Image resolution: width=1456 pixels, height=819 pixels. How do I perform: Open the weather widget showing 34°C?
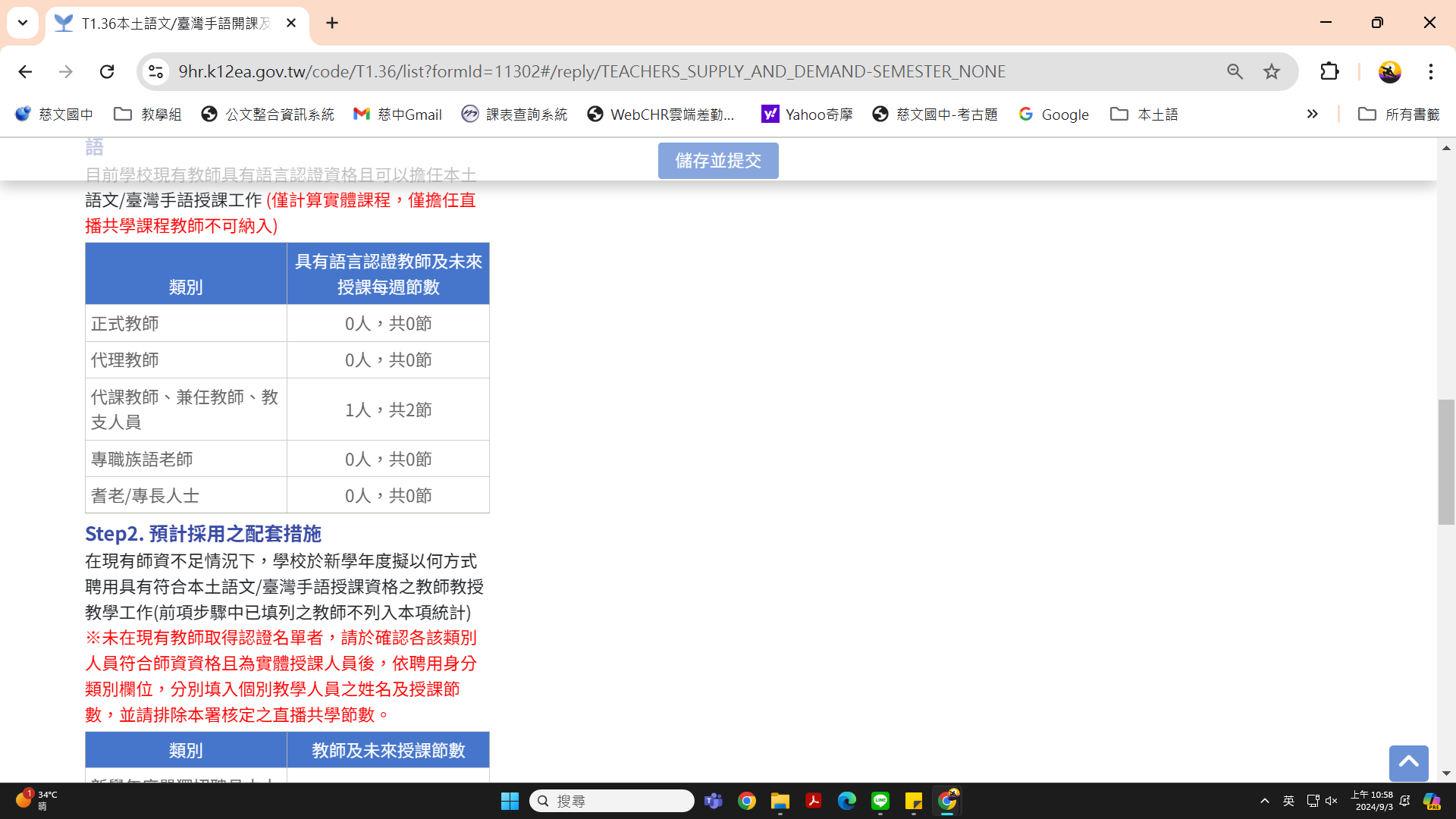36,801
